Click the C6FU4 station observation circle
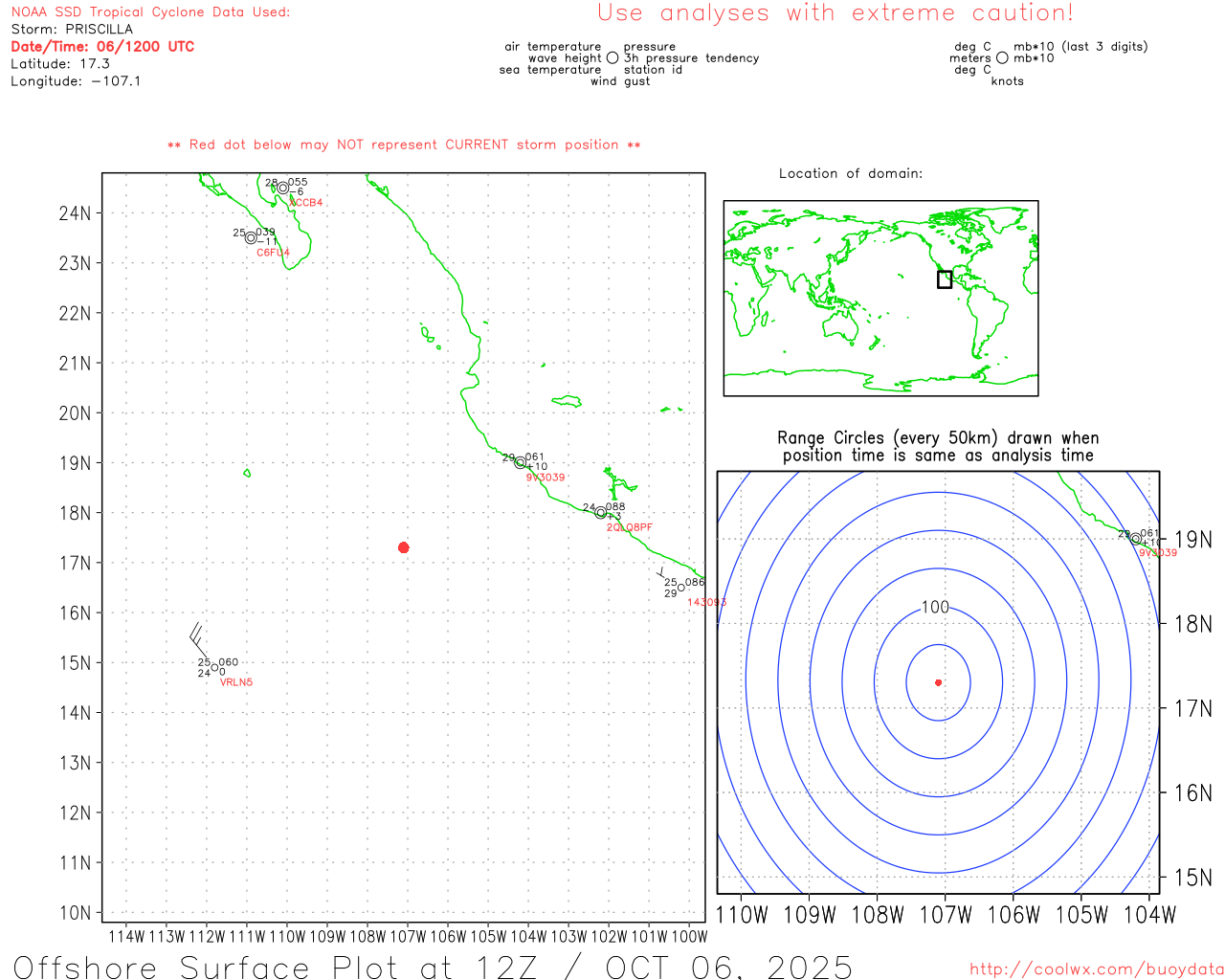Viewport: 1225px width, 980px height. [x=251, y=238]
